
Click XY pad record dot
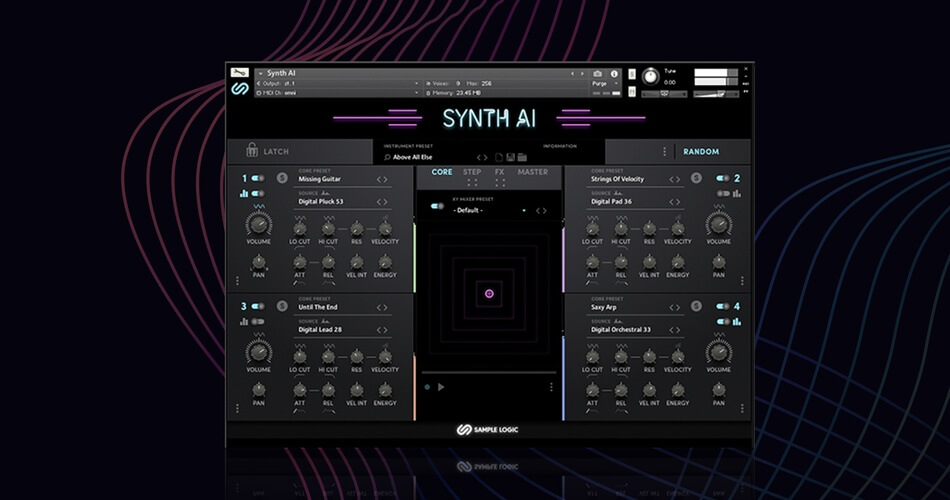[427, 387]
